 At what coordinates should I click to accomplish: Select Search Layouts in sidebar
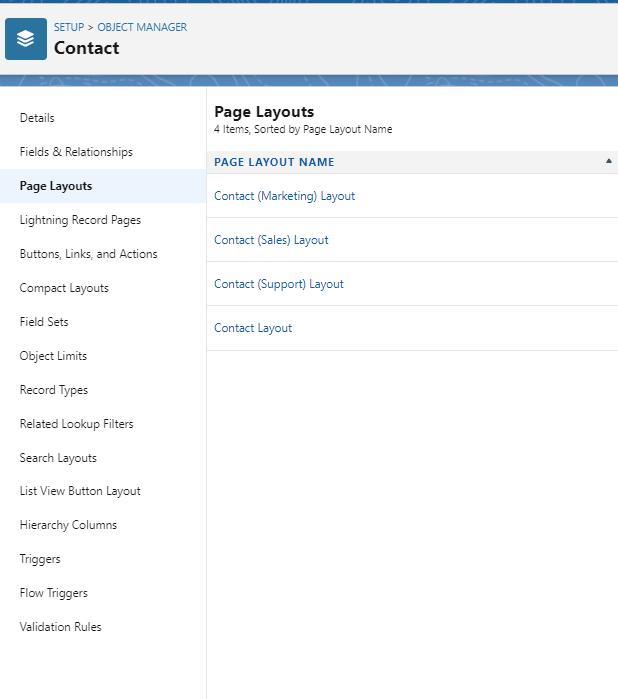pyautogui.click(x=58, y=458)
